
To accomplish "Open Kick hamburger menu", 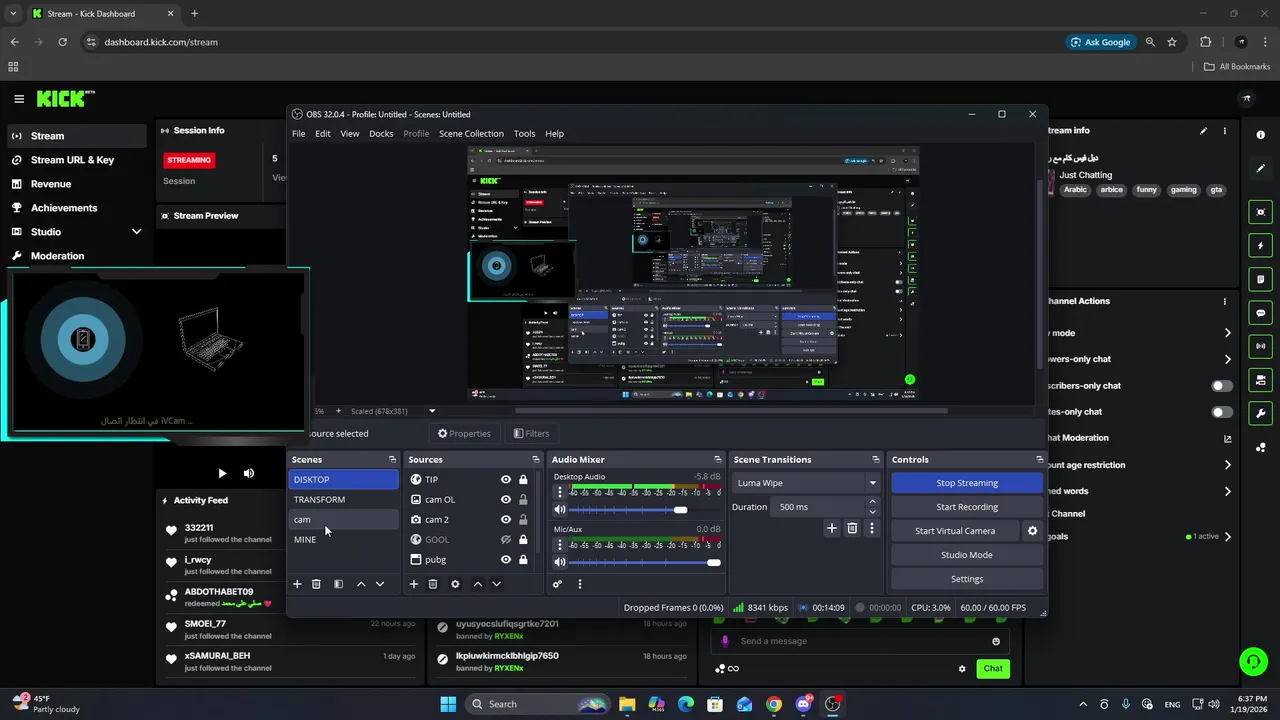I will tap(19, 99).
